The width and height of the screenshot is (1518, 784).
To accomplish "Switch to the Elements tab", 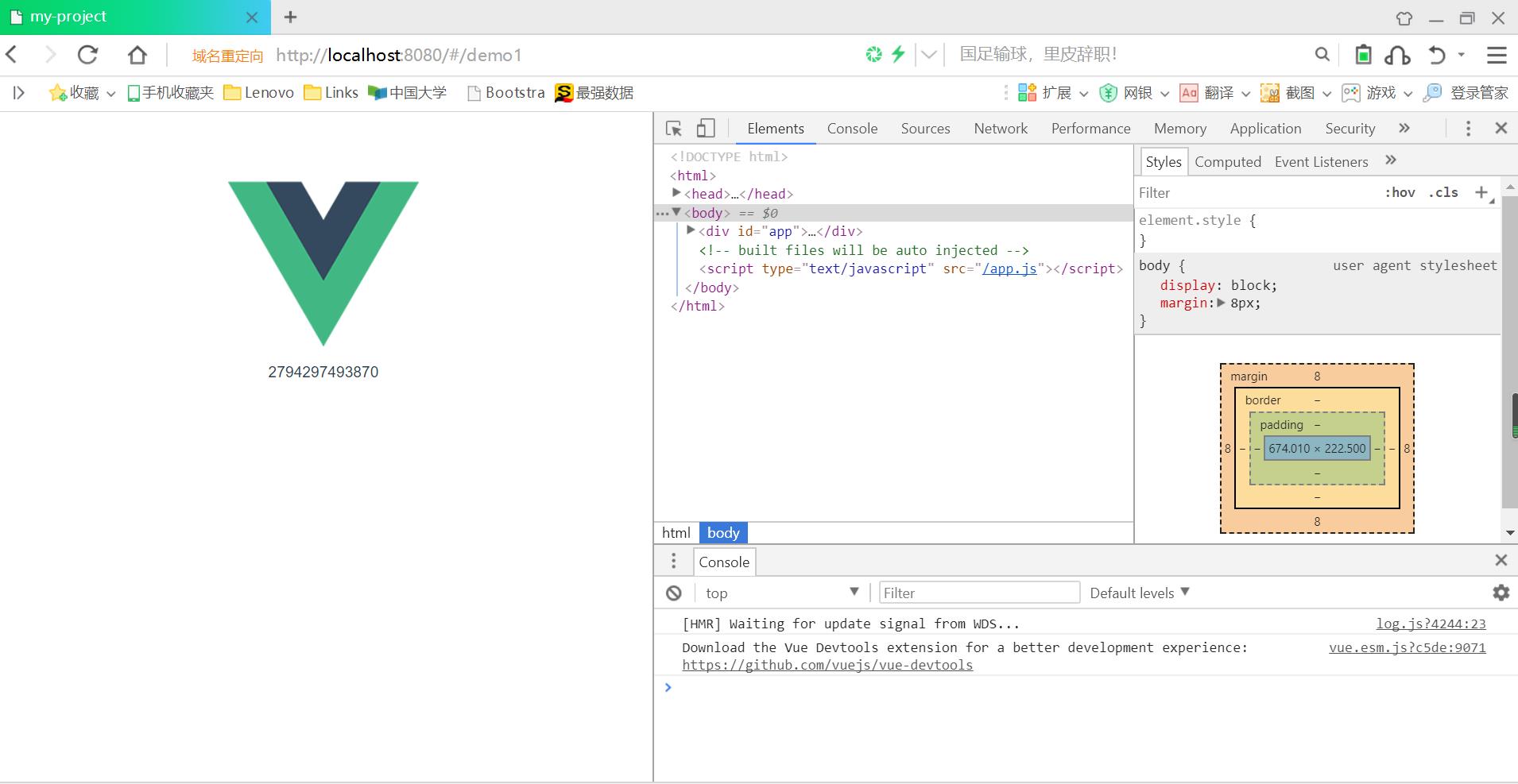I will [x=776, y=129].
